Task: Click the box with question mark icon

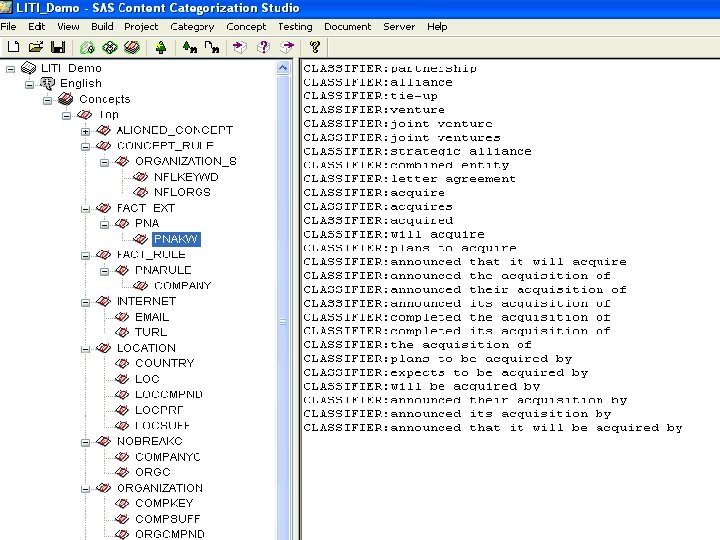Action: pyautogui.click(x=263, y=47)
